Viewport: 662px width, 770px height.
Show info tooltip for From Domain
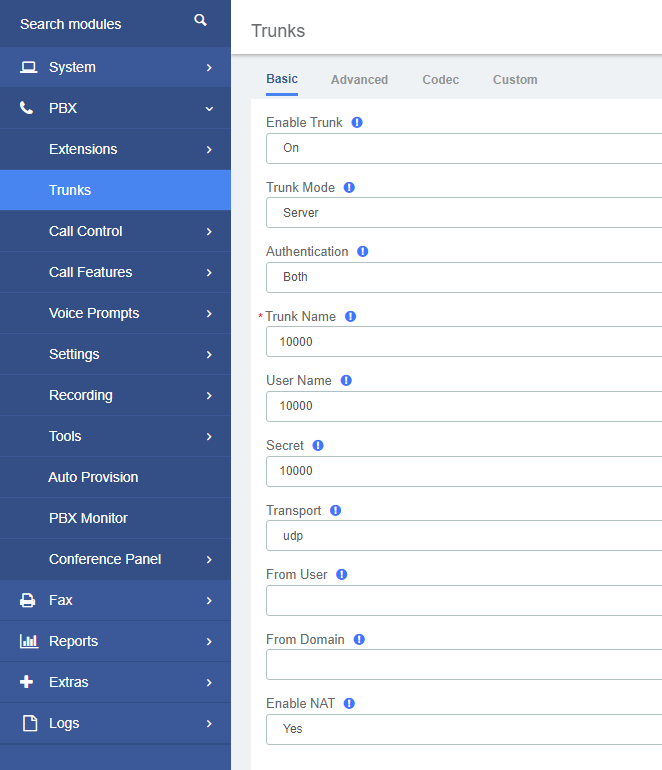point(359,639)
